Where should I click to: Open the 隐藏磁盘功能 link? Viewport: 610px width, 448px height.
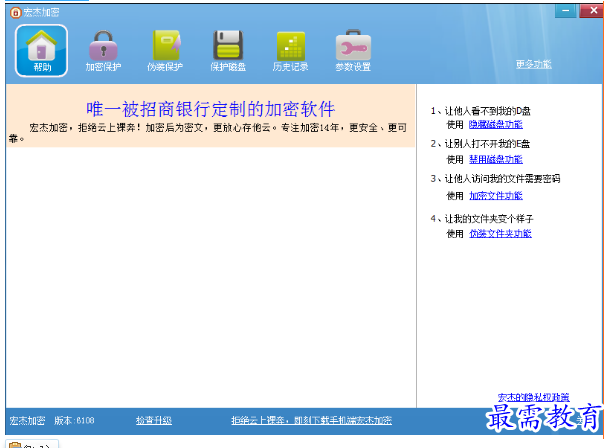tap(496, 124)
